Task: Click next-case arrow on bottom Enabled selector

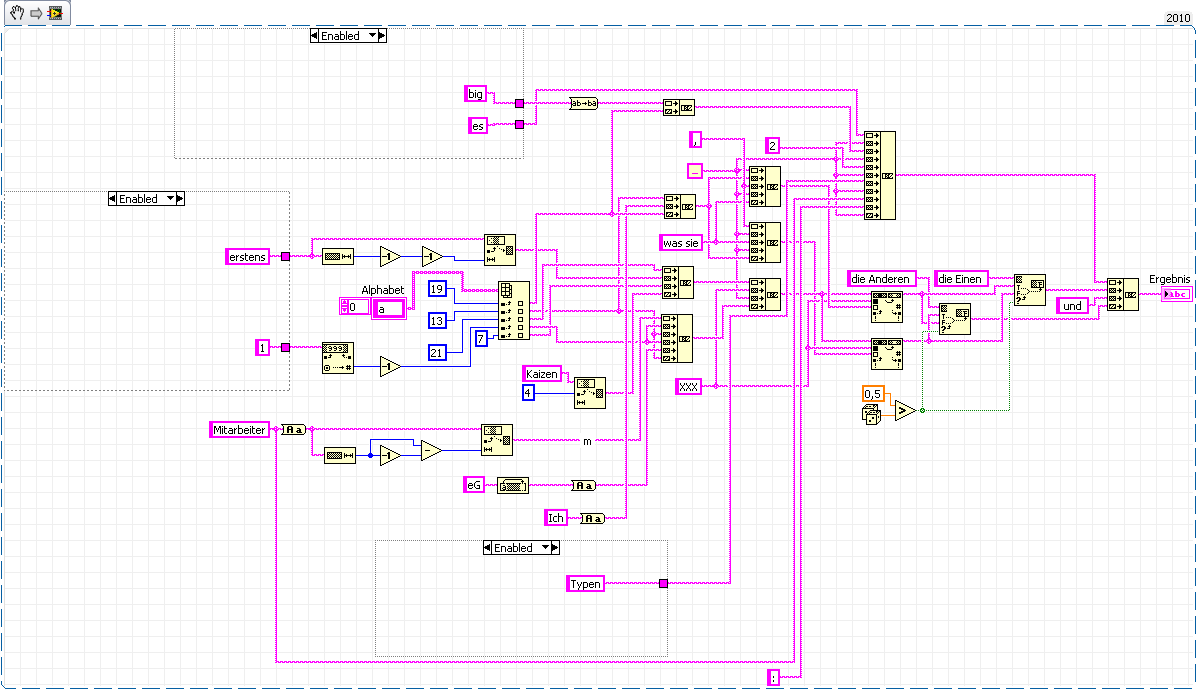Action: click(x=555, y=548)
